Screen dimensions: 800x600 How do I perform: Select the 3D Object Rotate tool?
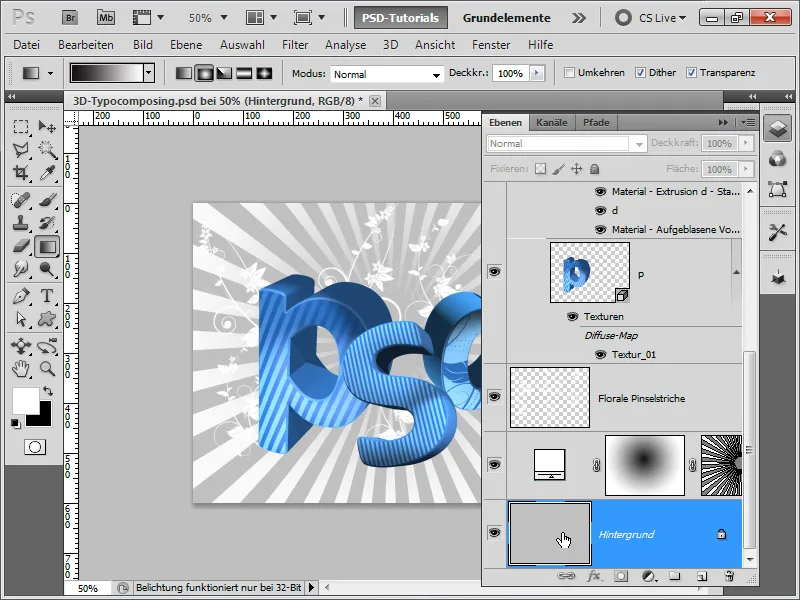(20, 346)
